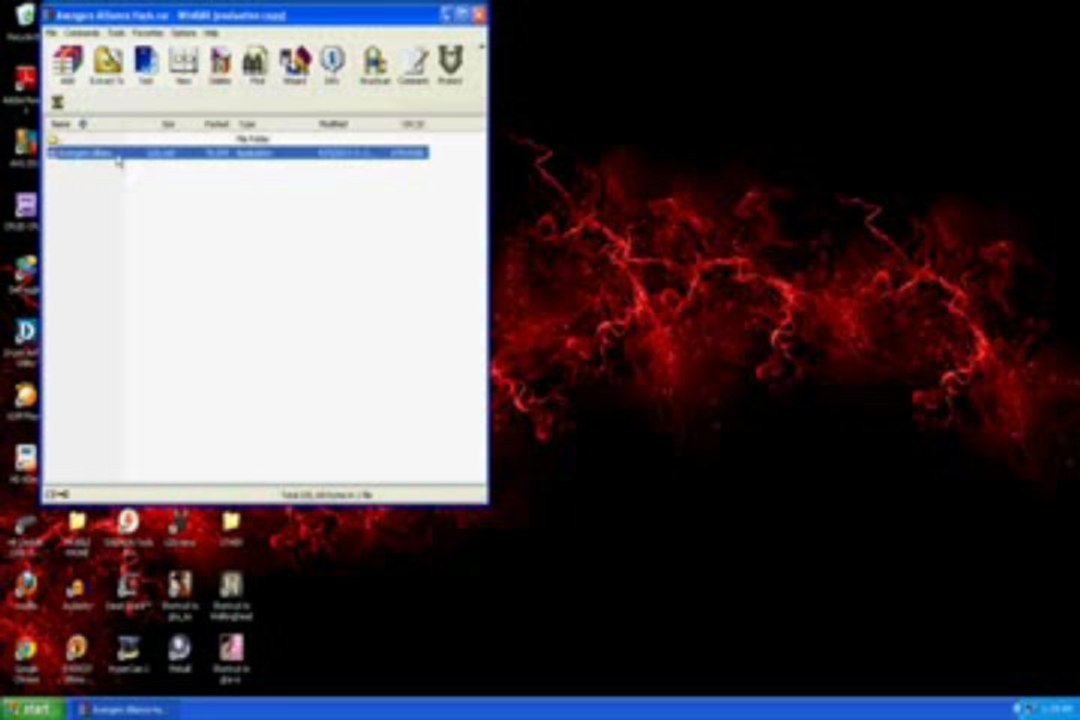This screenshot has height=720, width=1080.
Task: Launch the Wizard toolbar icon
Action: tap(294, 65)
